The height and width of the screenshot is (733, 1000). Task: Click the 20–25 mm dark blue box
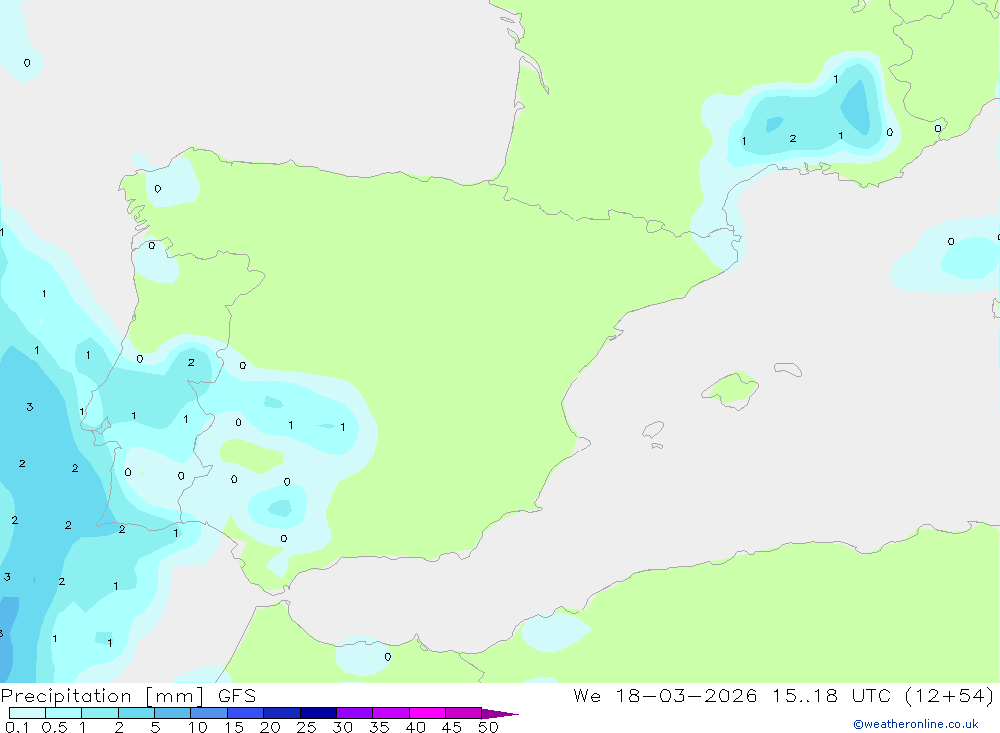click(x=282, y=713)
